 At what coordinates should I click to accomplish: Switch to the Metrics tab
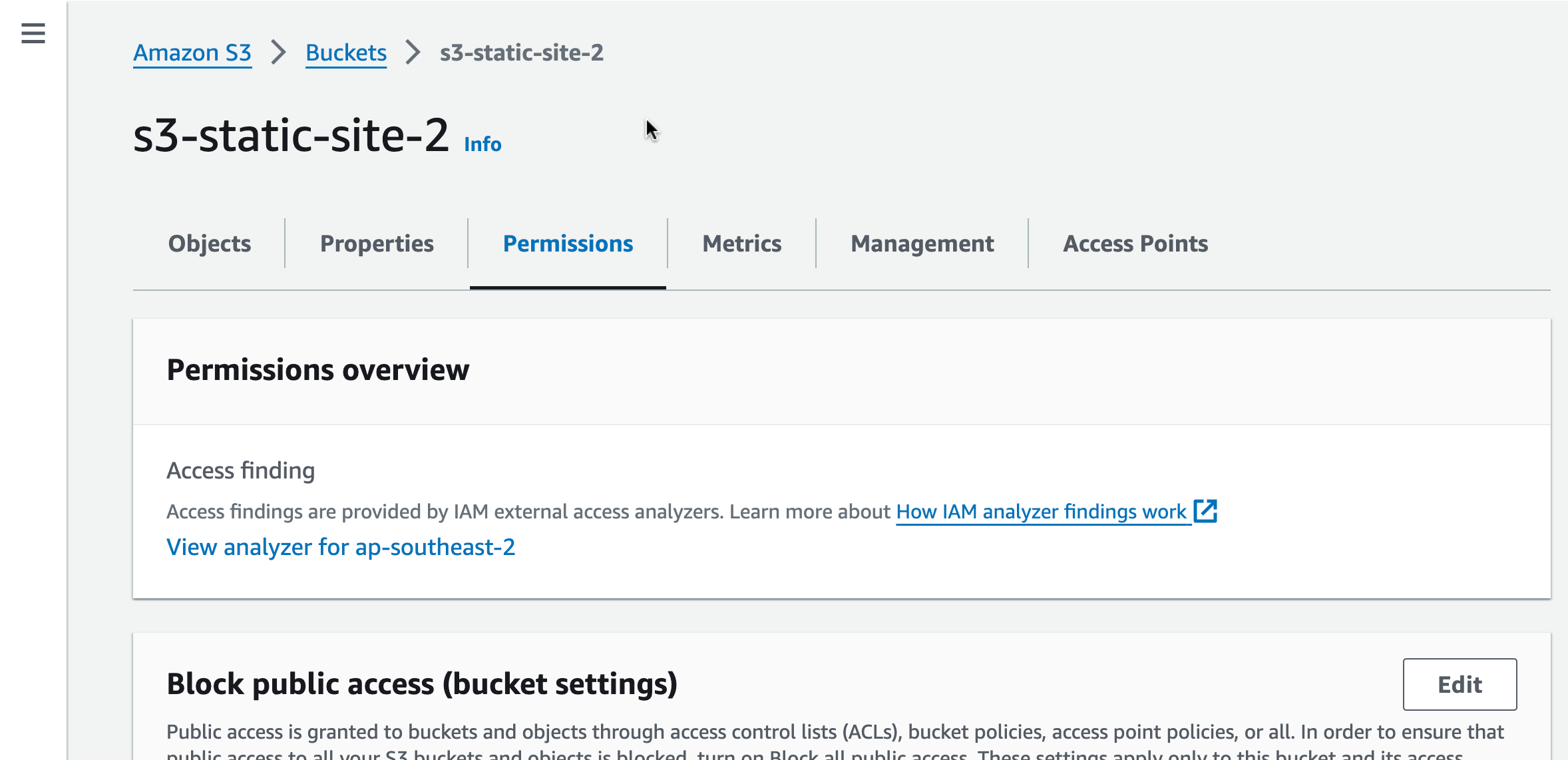[x=742, y=244]
